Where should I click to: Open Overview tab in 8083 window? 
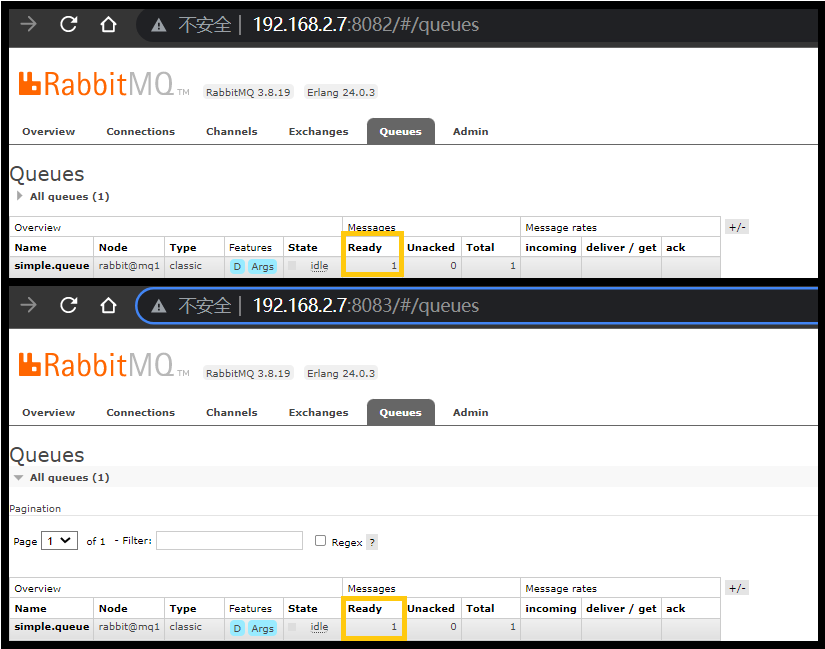point(48,413)
